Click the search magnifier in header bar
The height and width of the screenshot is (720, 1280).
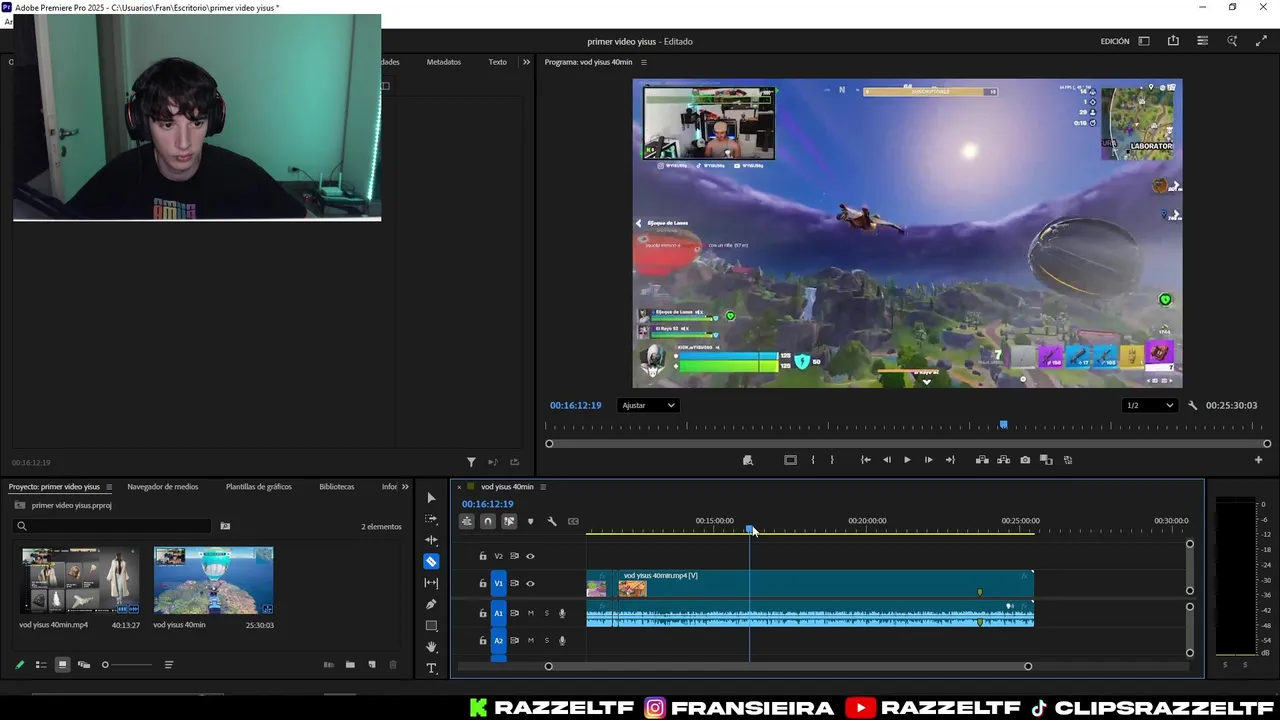pos(1232,41)
